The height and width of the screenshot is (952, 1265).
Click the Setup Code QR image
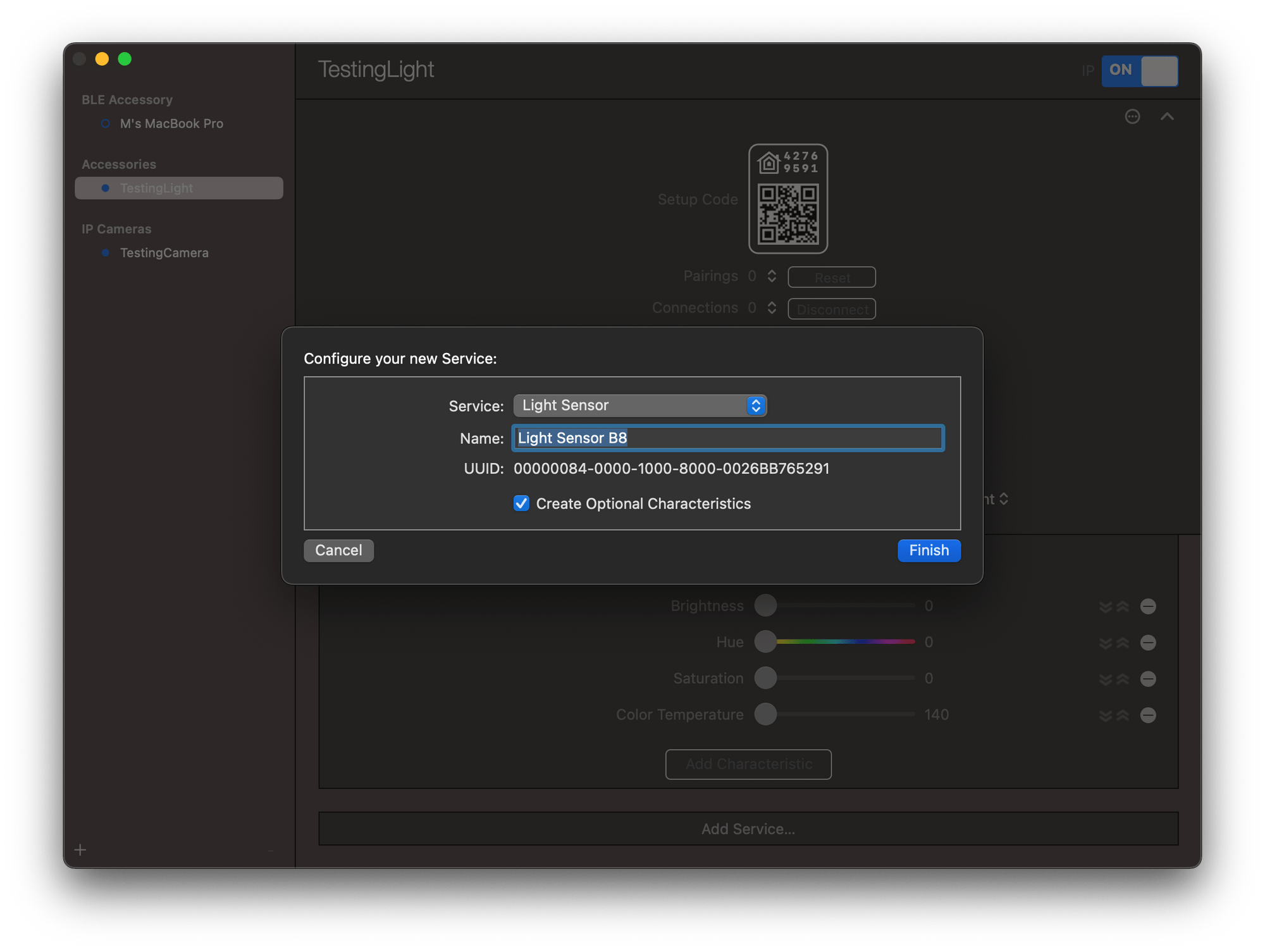[x=787, y=199]
